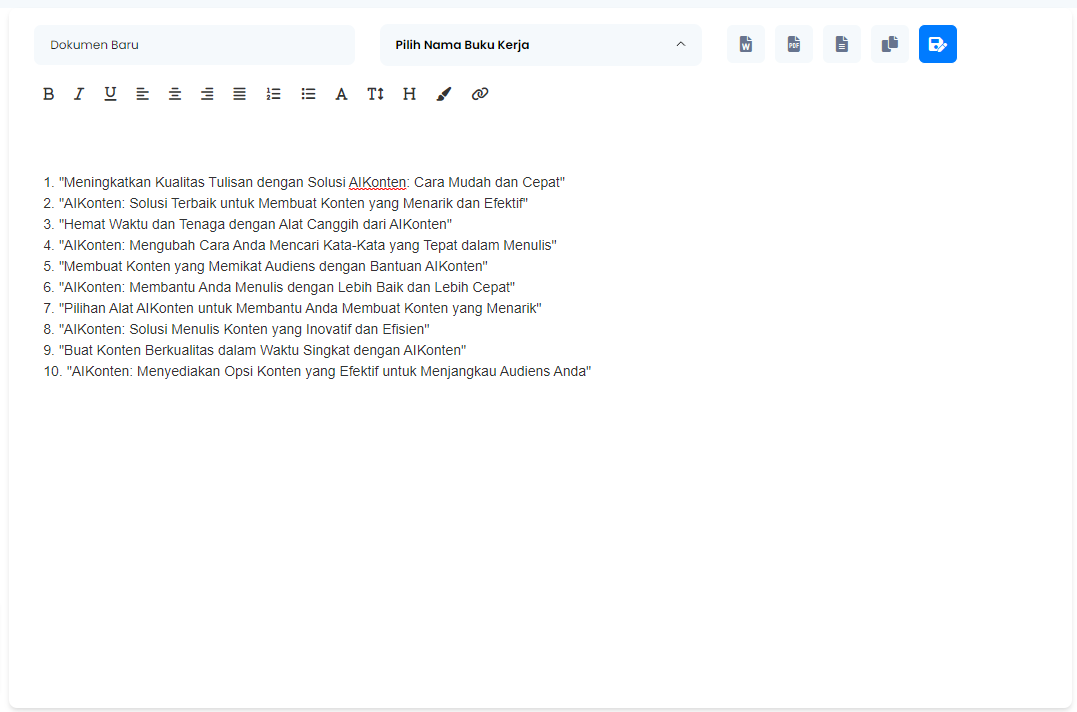Justify the text alignment

click(x=239, y=94)
